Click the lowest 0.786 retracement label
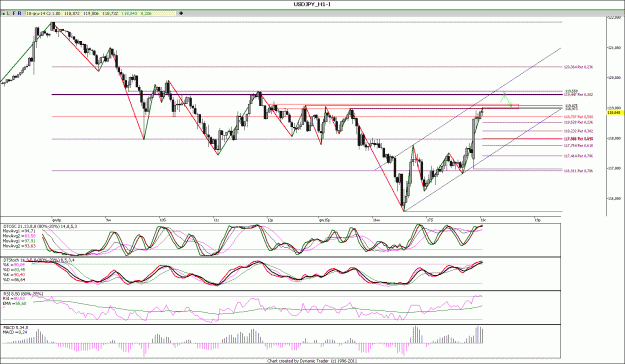The image size is (625, 364). (x=578, y=170)
